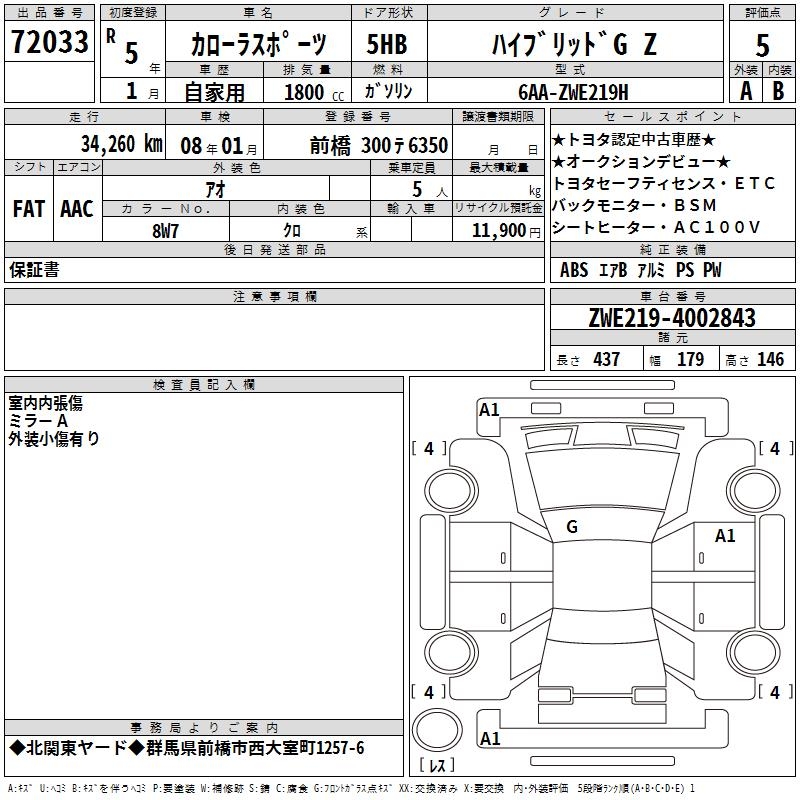Click the 注意事項欄 header

coord(275,296)
